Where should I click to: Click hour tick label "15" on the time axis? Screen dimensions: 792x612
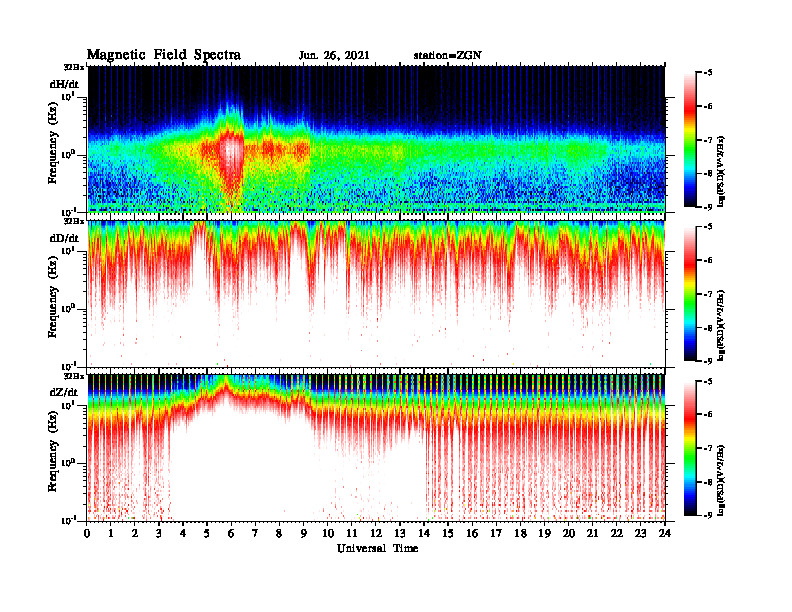(448, 534)
